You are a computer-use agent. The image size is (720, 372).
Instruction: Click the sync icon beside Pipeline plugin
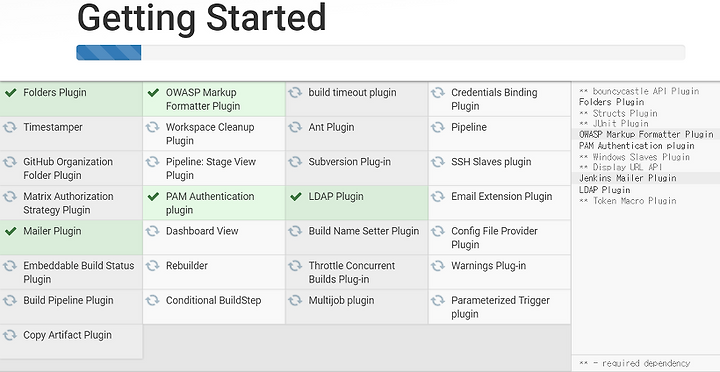pyautogui.click(x=438, y=127)
